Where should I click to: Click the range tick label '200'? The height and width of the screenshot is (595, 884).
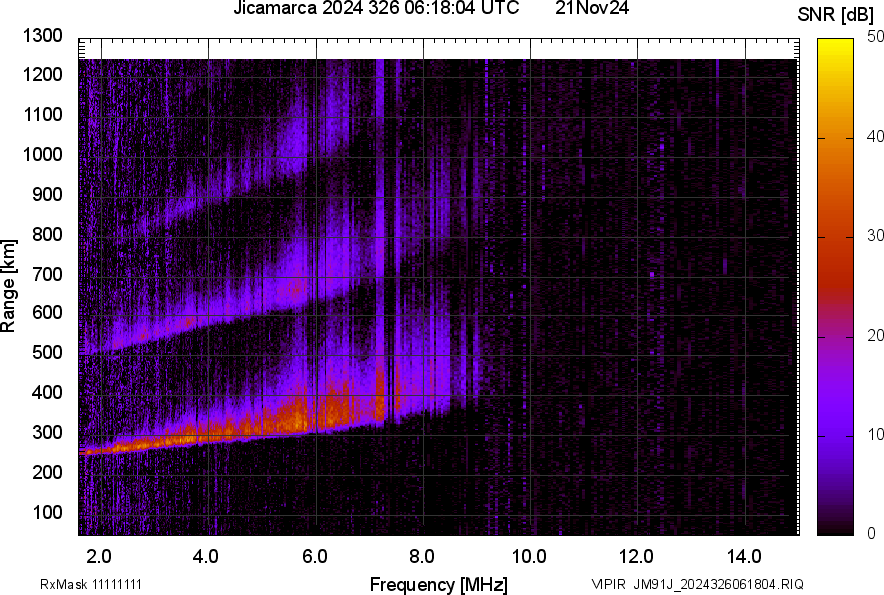(x=47, y=471)
